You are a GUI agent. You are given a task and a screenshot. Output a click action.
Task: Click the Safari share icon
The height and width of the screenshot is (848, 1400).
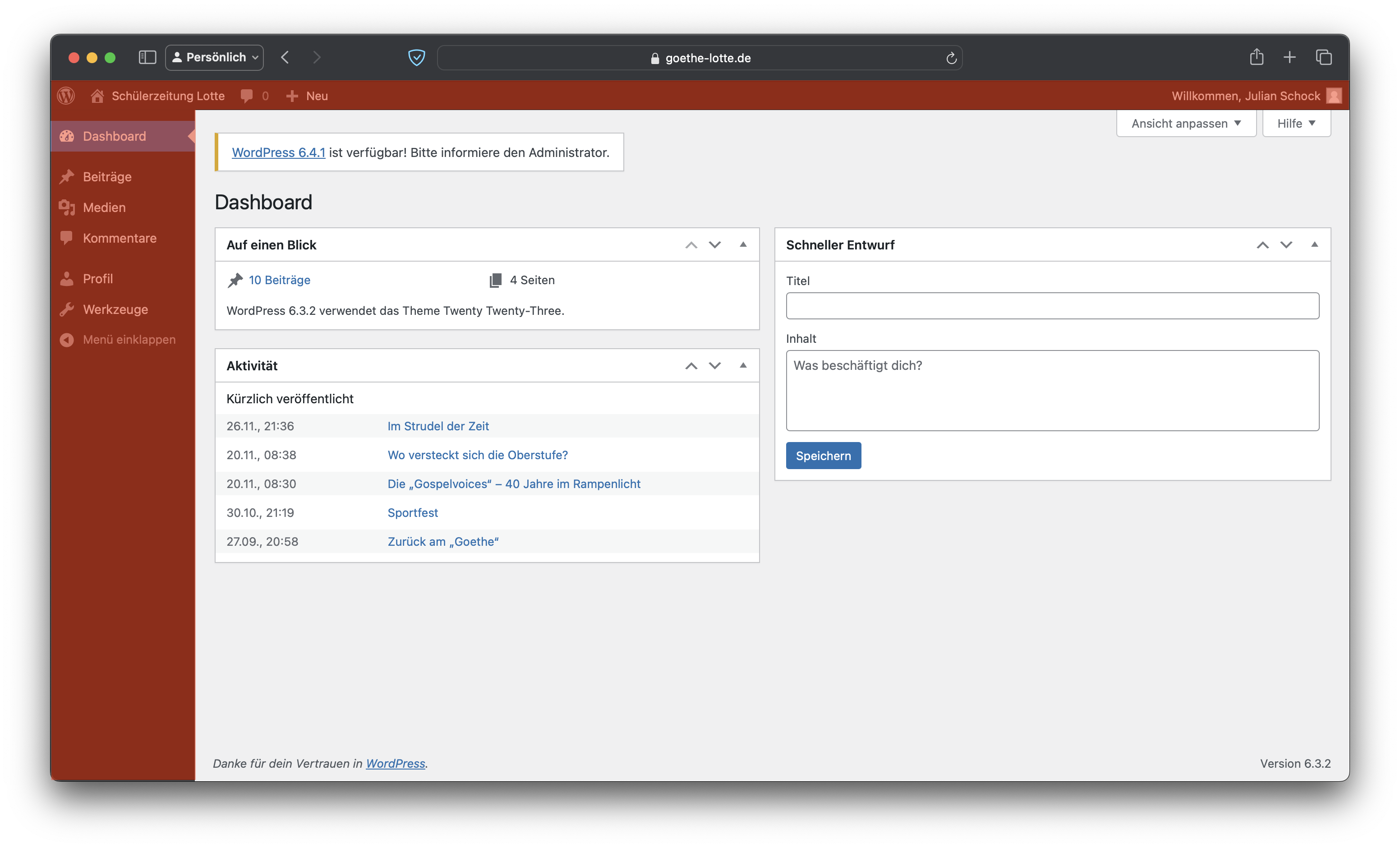tap(1256, 57)
